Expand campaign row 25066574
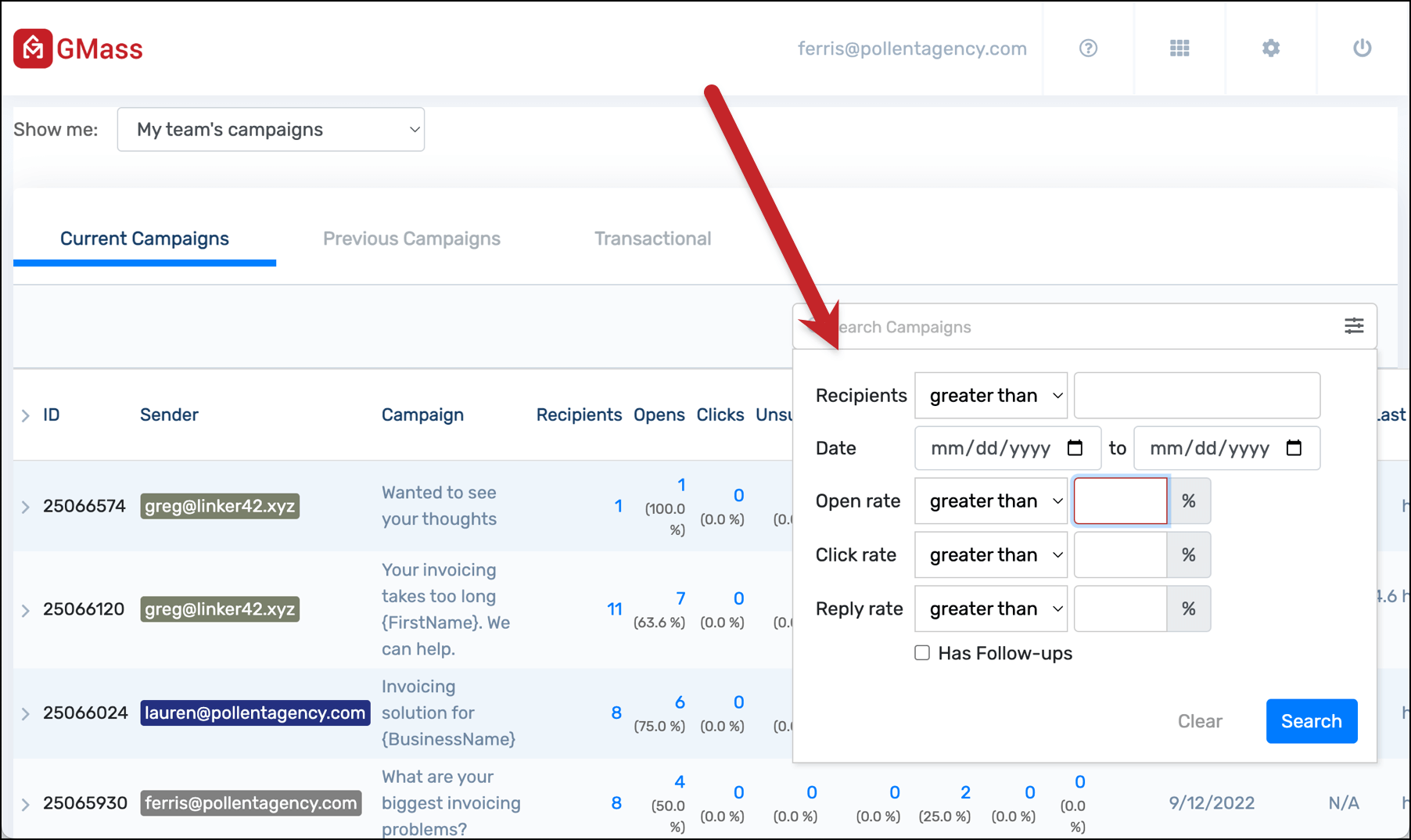This screenshot has height=840, width=1411. pos(25,507)
